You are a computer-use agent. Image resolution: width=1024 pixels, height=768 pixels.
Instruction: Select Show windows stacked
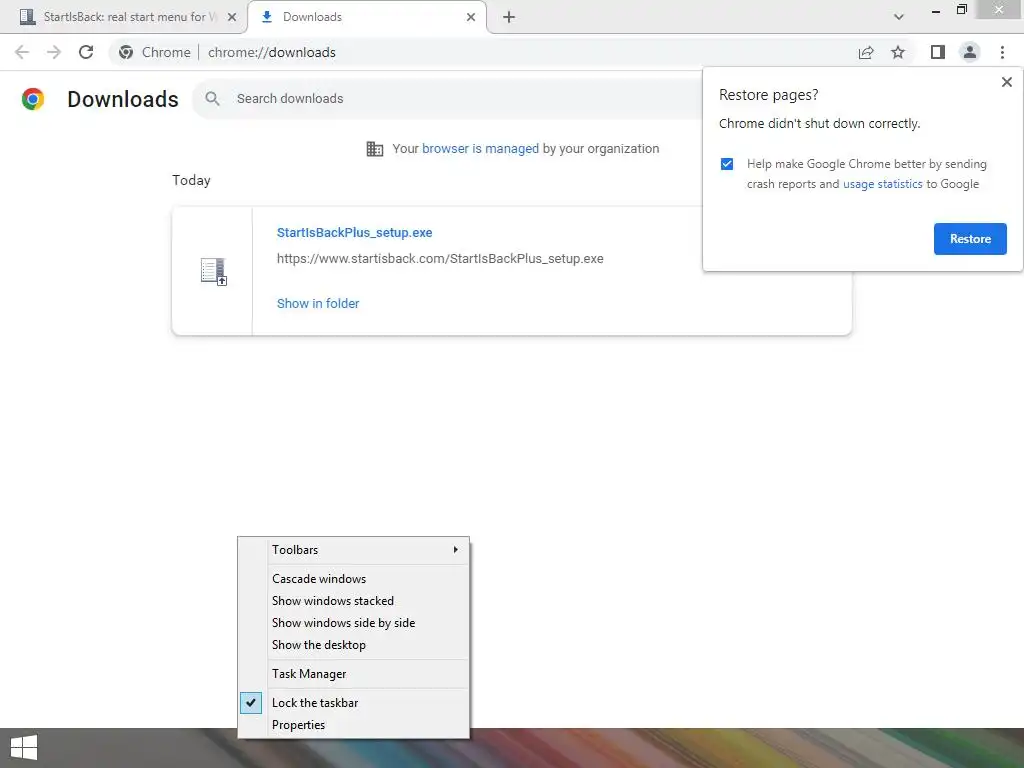tap(353, 601)
